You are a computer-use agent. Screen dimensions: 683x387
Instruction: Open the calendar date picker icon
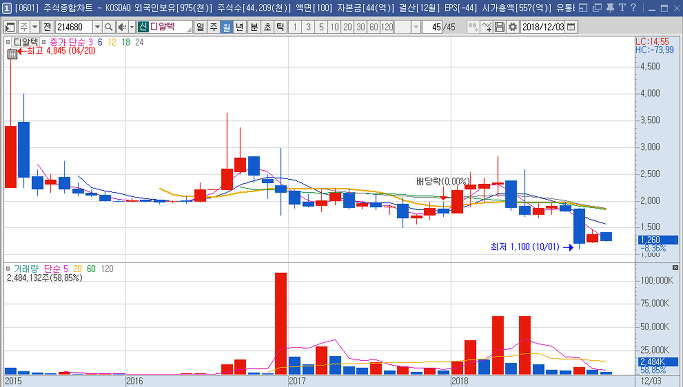[x=571, y=27]
